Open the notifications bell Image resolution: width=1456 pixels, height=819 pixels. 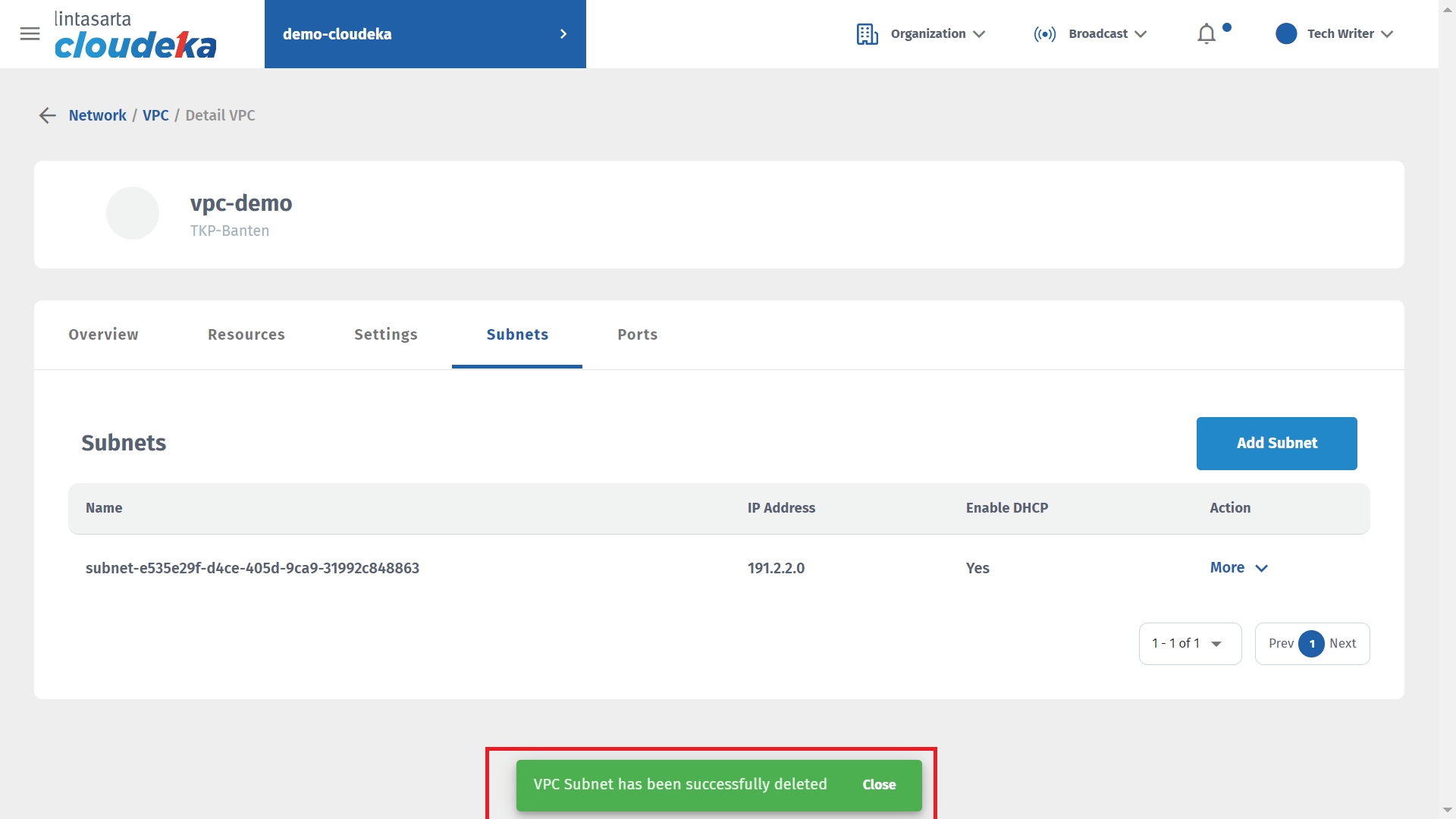click(1206, 34)
